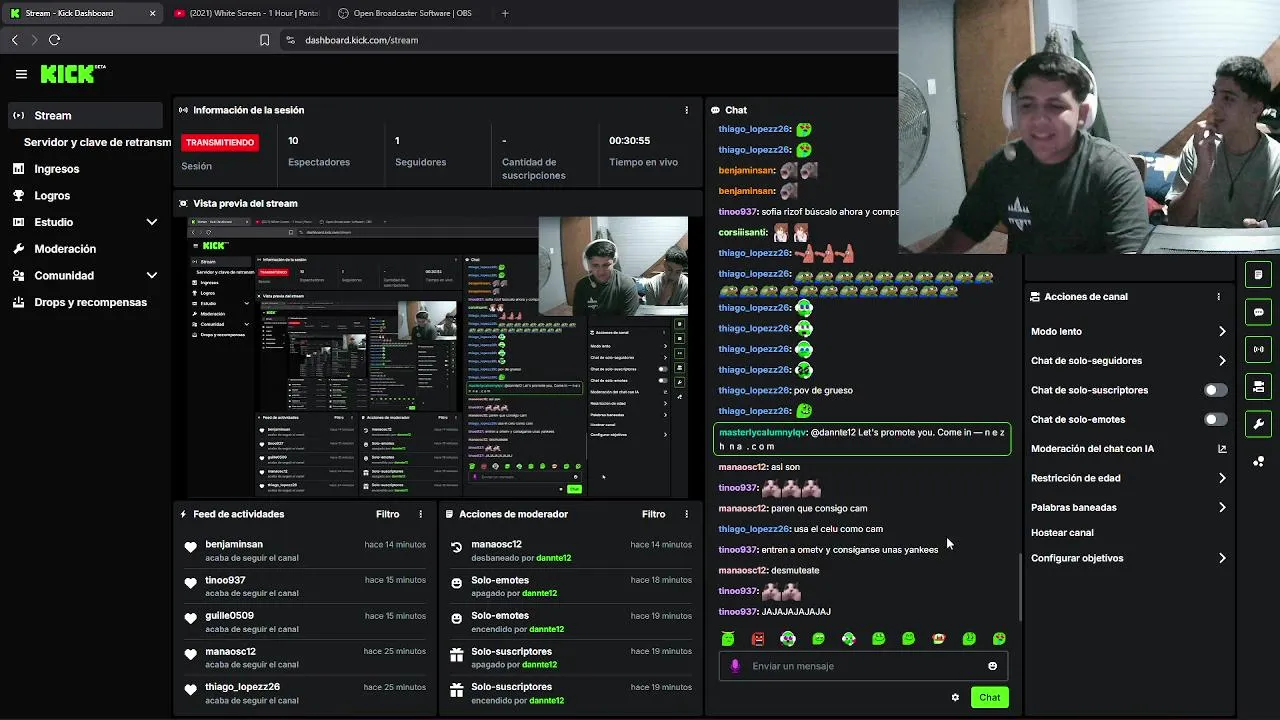This screenshot has width=1280, height=720.
Task: Insert the green horned emote
Action: pyautogui.click(x=728, y=639)
